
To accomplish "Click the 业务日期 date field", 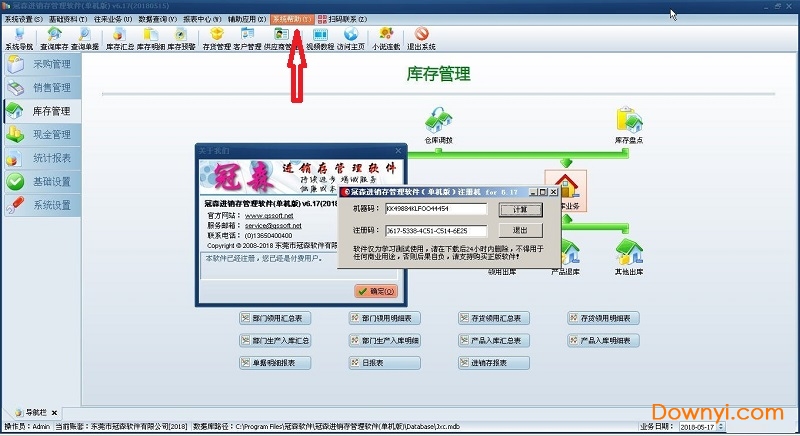I will tap(698, 426).
